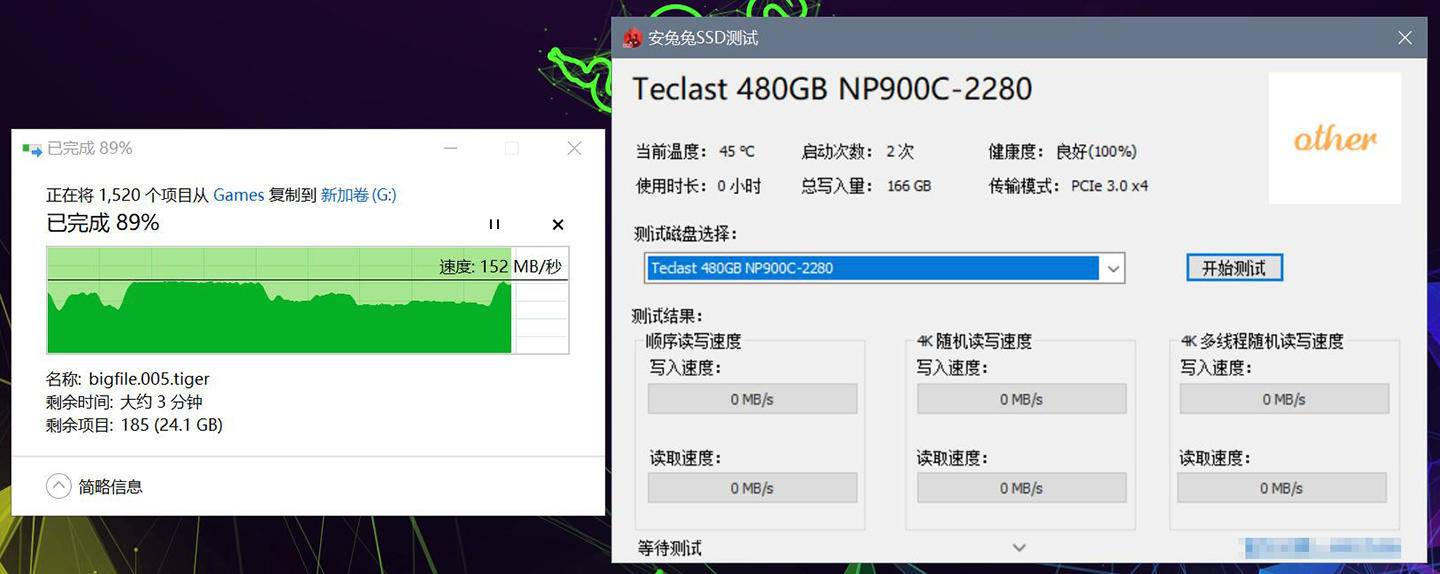Click the 当前温度 45 ℃ value
The image size is (1440, 574).
click(x=737, y=152)
